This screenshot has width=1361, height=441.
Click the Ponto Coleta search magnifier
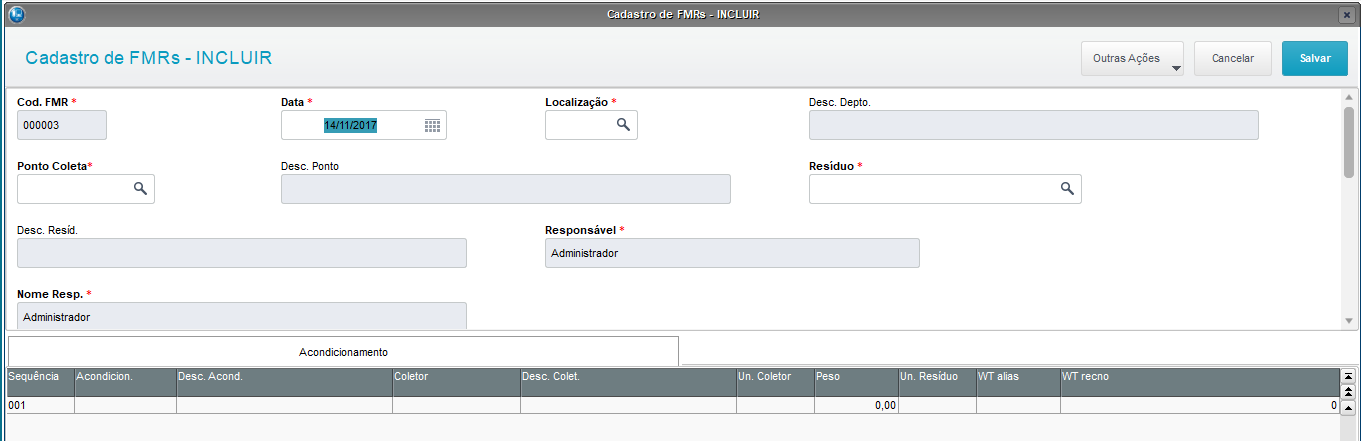click(x=140, y=188)
